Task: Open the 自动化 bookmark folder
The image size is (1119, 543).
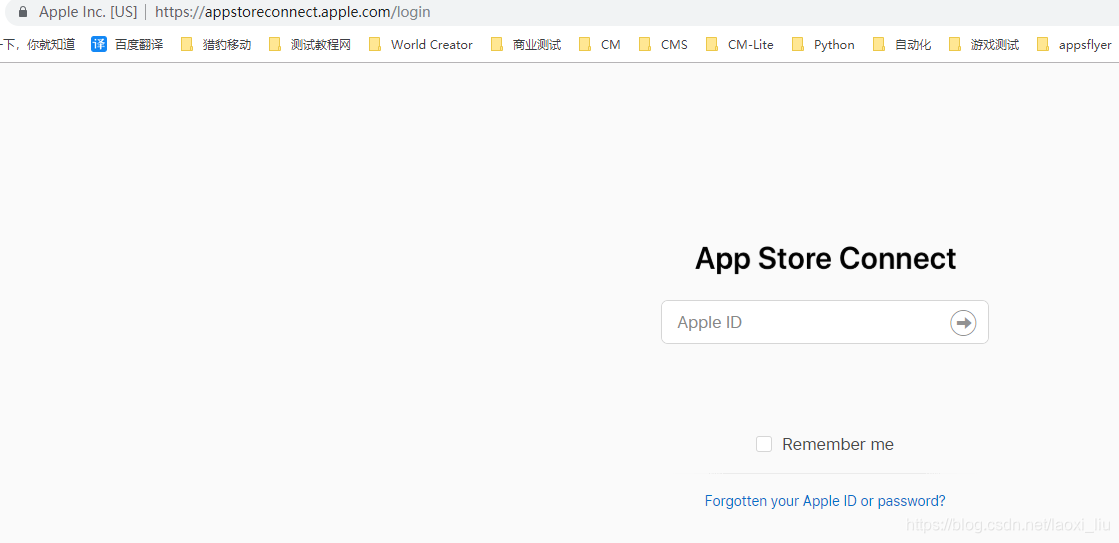Action: coord(903,44)
